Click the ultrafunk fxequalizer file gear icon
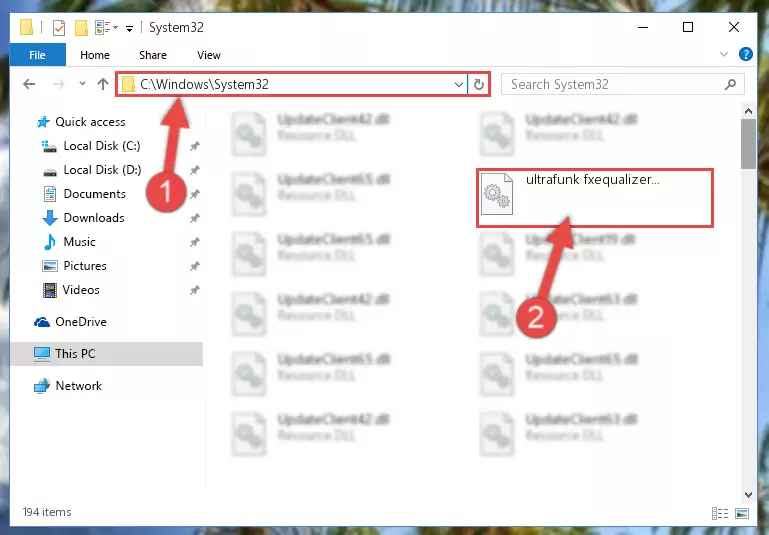The width and height of the screenshot is (769, 535). pyautogui.click(x=497, y=194)
